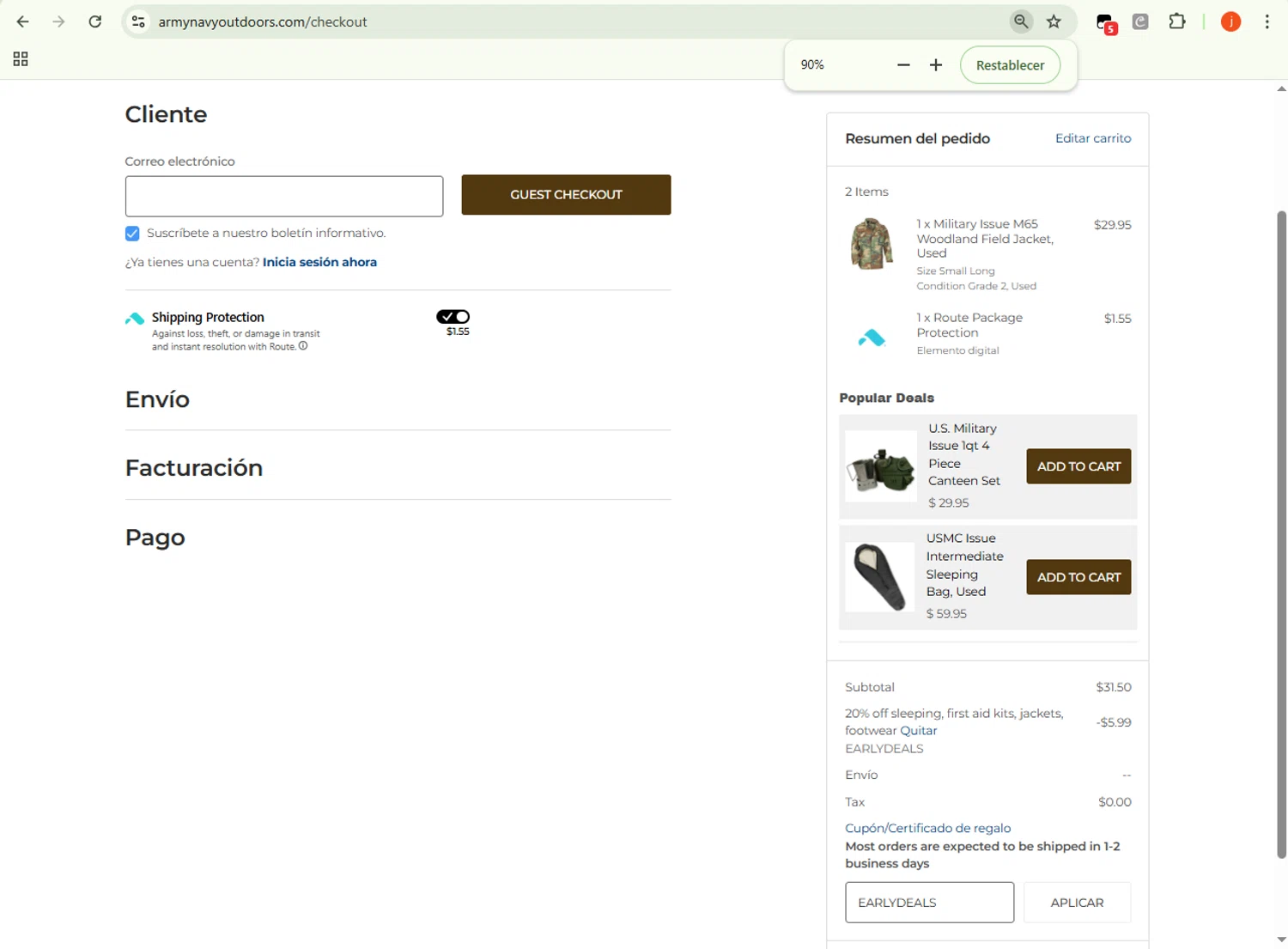Decrease zoom with the minus button
Image resolution: width=1288 pixels, height=949 pixels.
903,65
